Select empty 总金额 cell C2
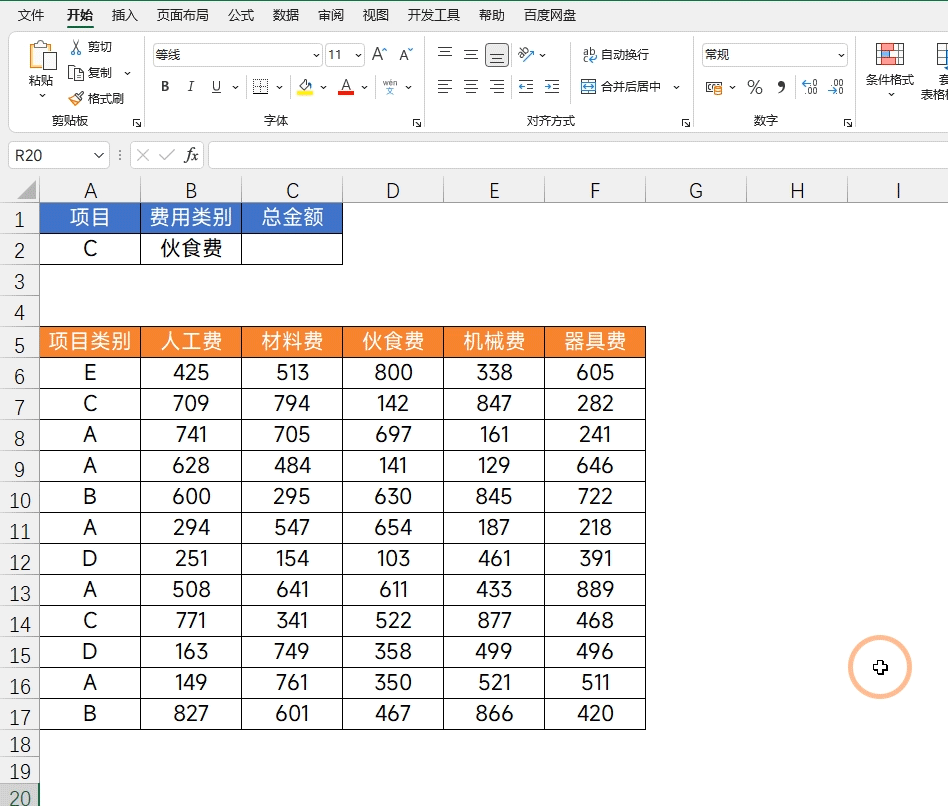The width and height of the screenshot is (948, 806). point(292,249)
